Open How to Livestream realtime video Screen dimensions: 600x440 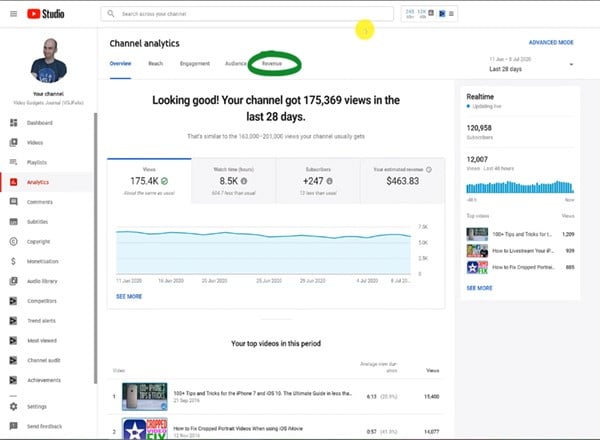523,251
